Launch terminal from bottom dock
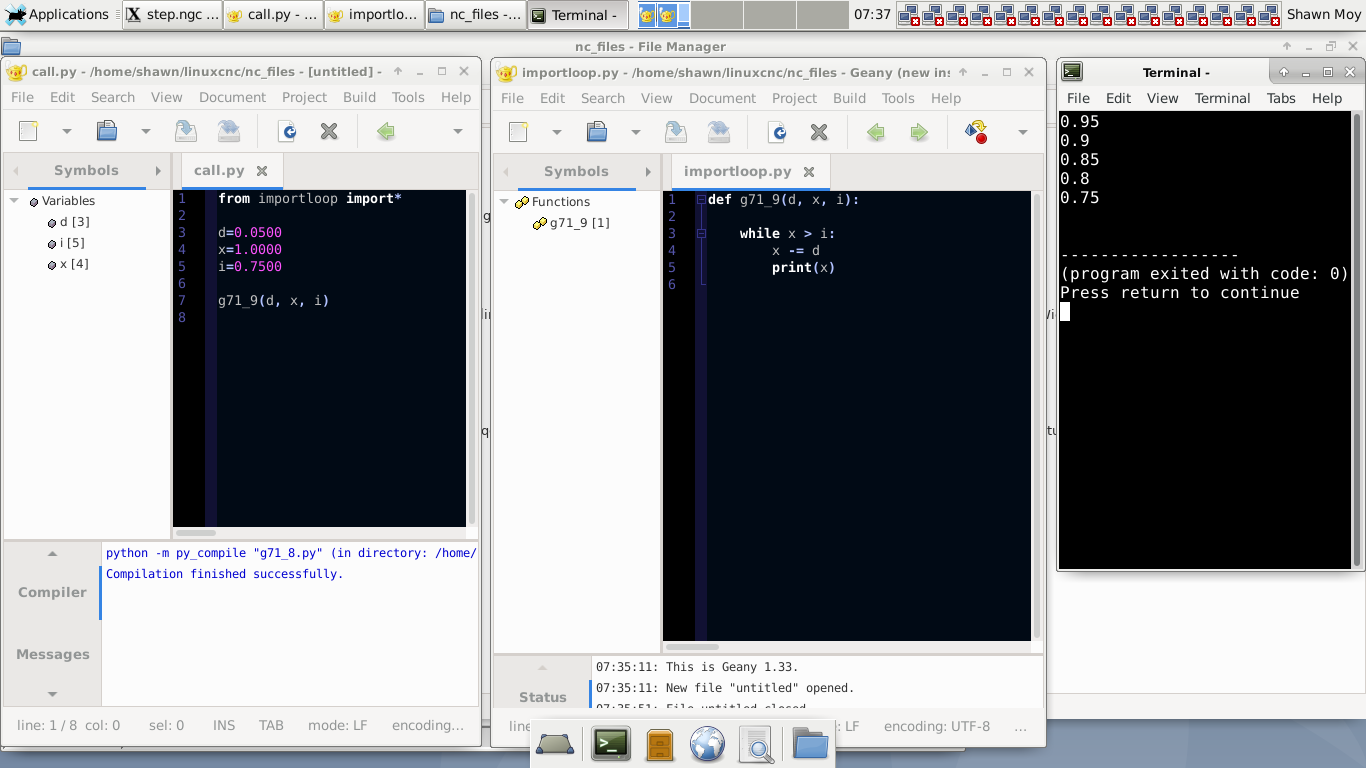 coord(611,744)
